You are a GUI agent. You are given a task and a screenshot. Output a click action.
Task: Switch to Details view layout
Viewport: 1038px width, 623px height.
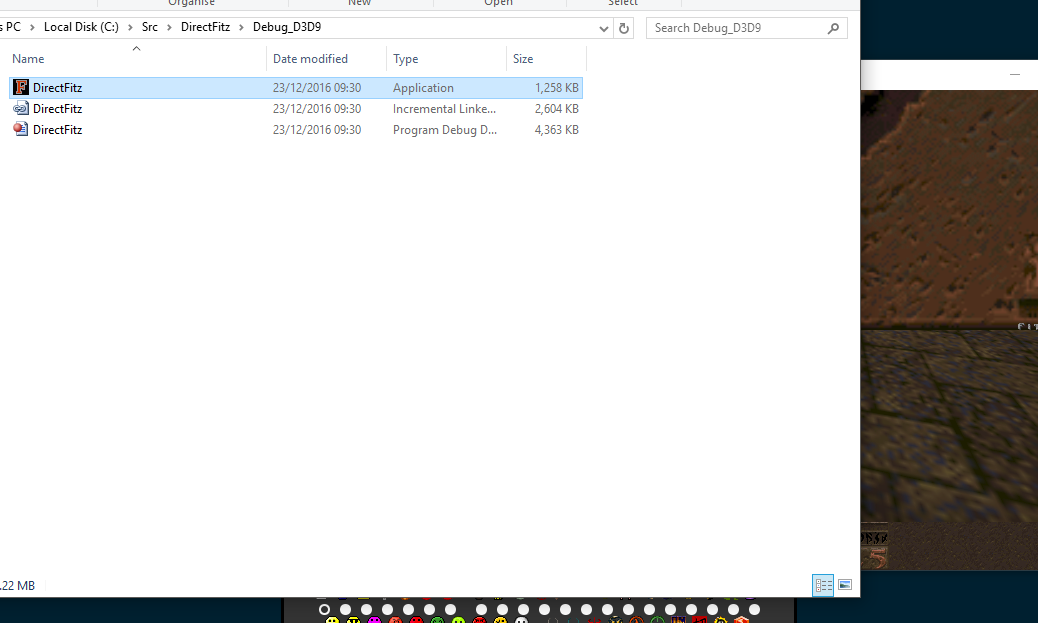(x=823, y=585)
